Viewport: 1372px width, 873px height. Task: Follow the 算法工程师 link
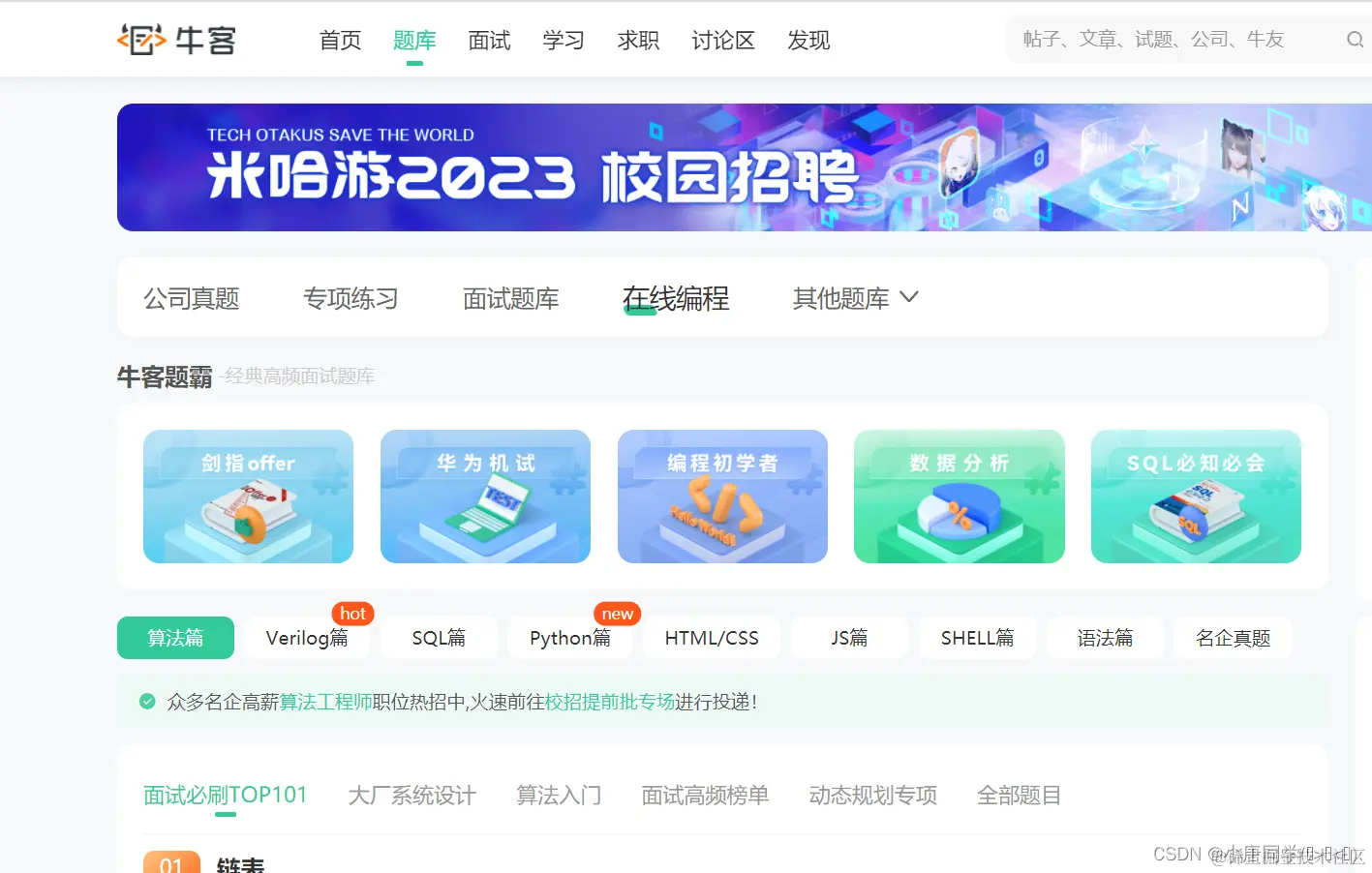click(325, 702)
